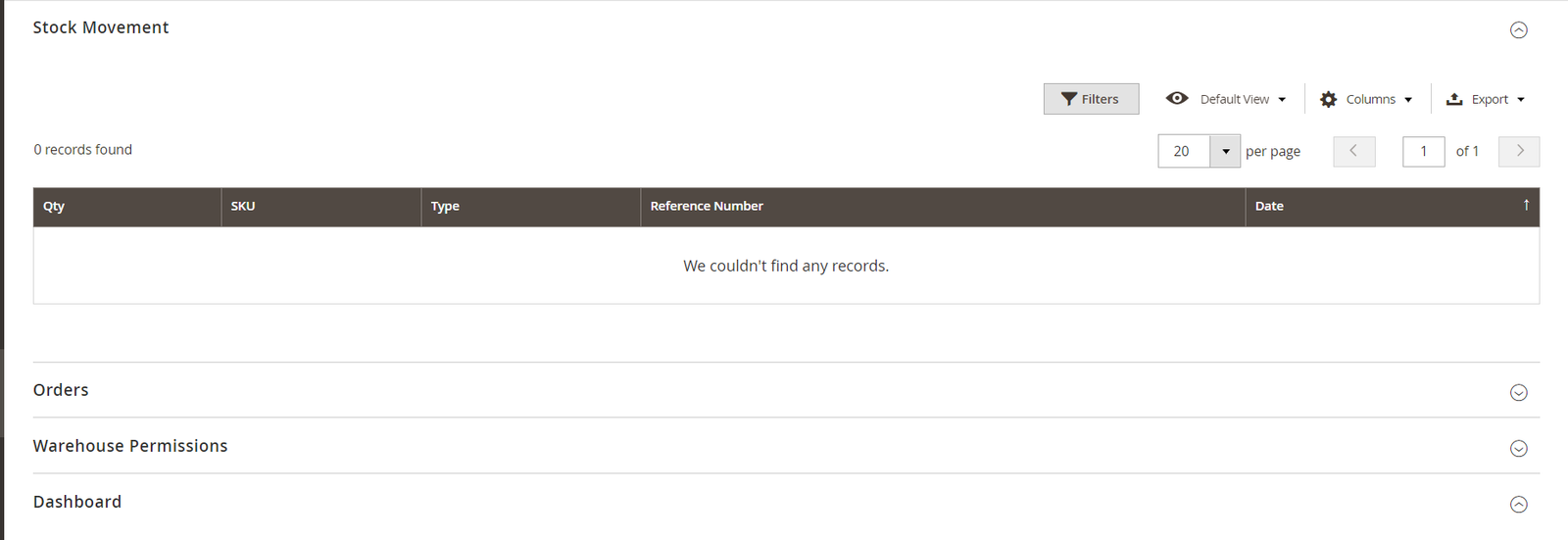Go to the previous page arrow
The height and width of the screenshot is (540, 1568).
click(1354, 152)
